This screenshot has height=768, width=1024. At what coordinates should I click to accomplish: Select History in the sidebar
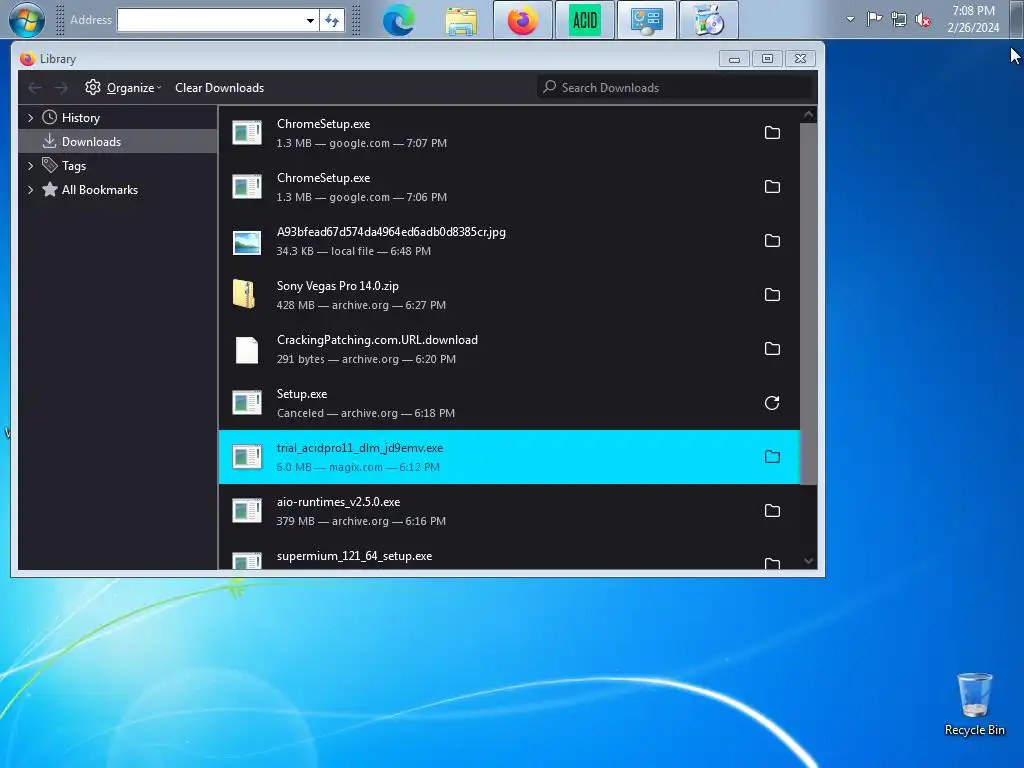tap(80, 118)
